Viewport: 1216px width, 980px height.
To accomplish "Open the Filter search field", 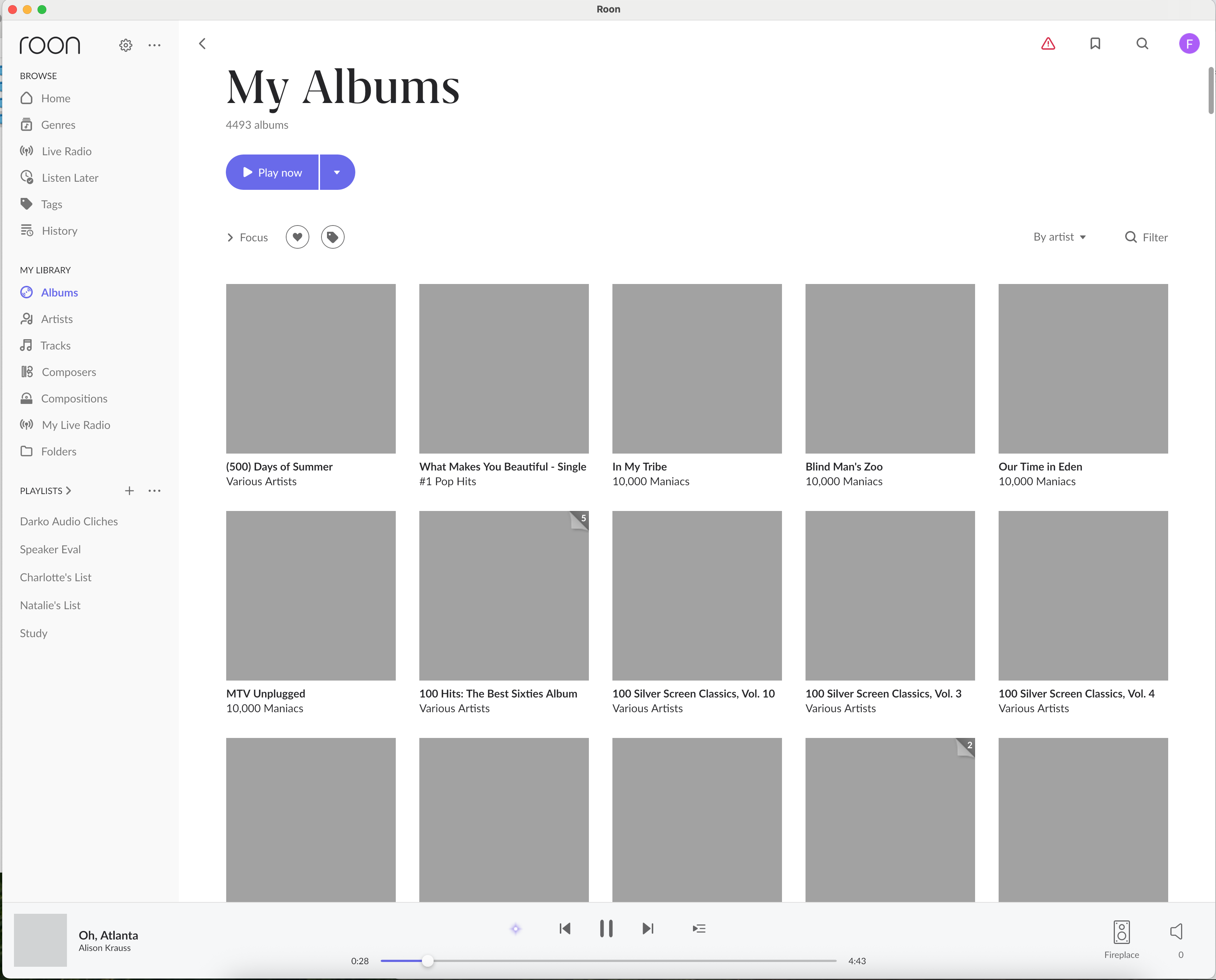I will click(1146, 237).
